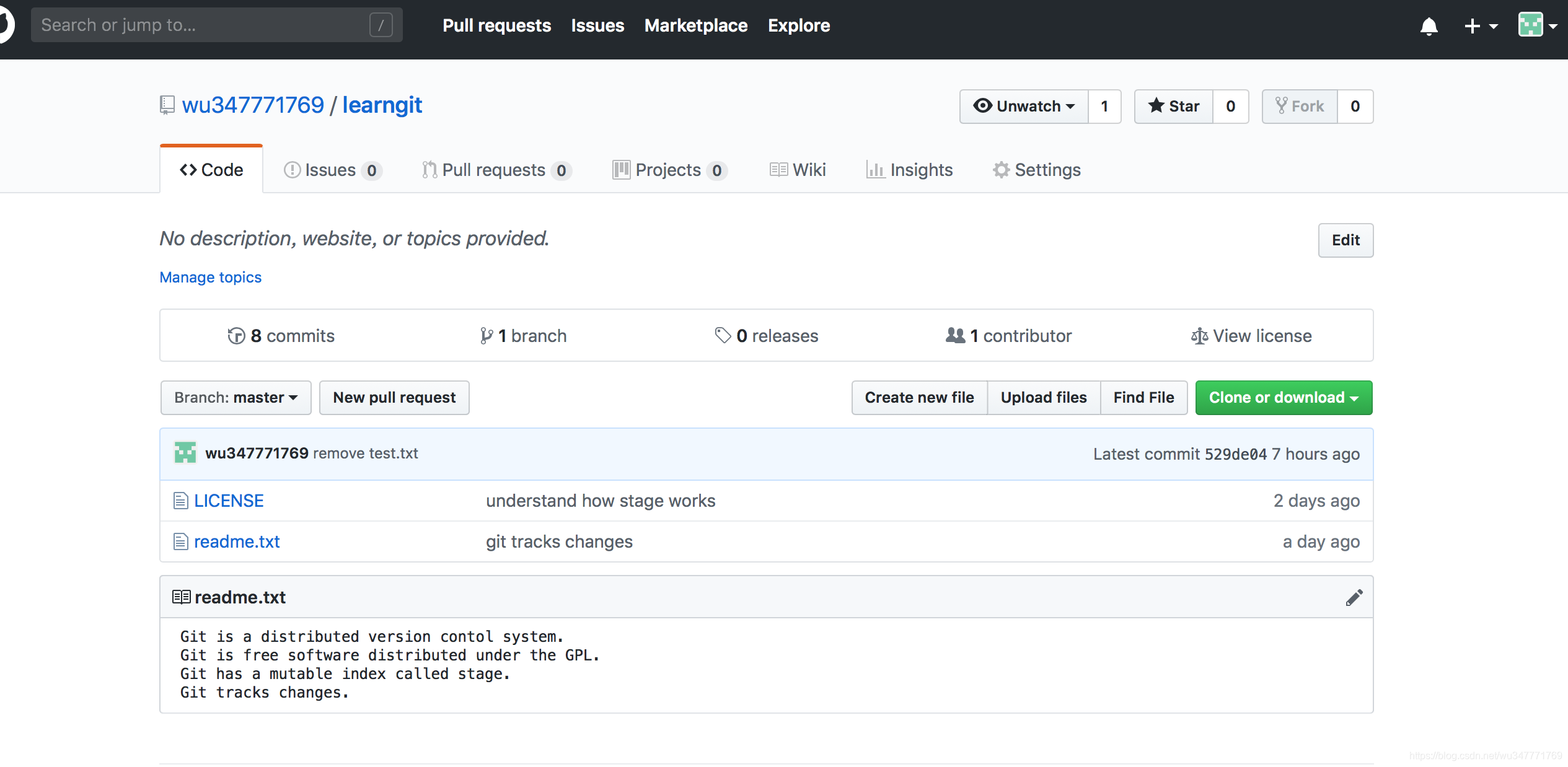View the forks count 0
The height and width of the screenshot is (767, 1568).
point(1355,107)
